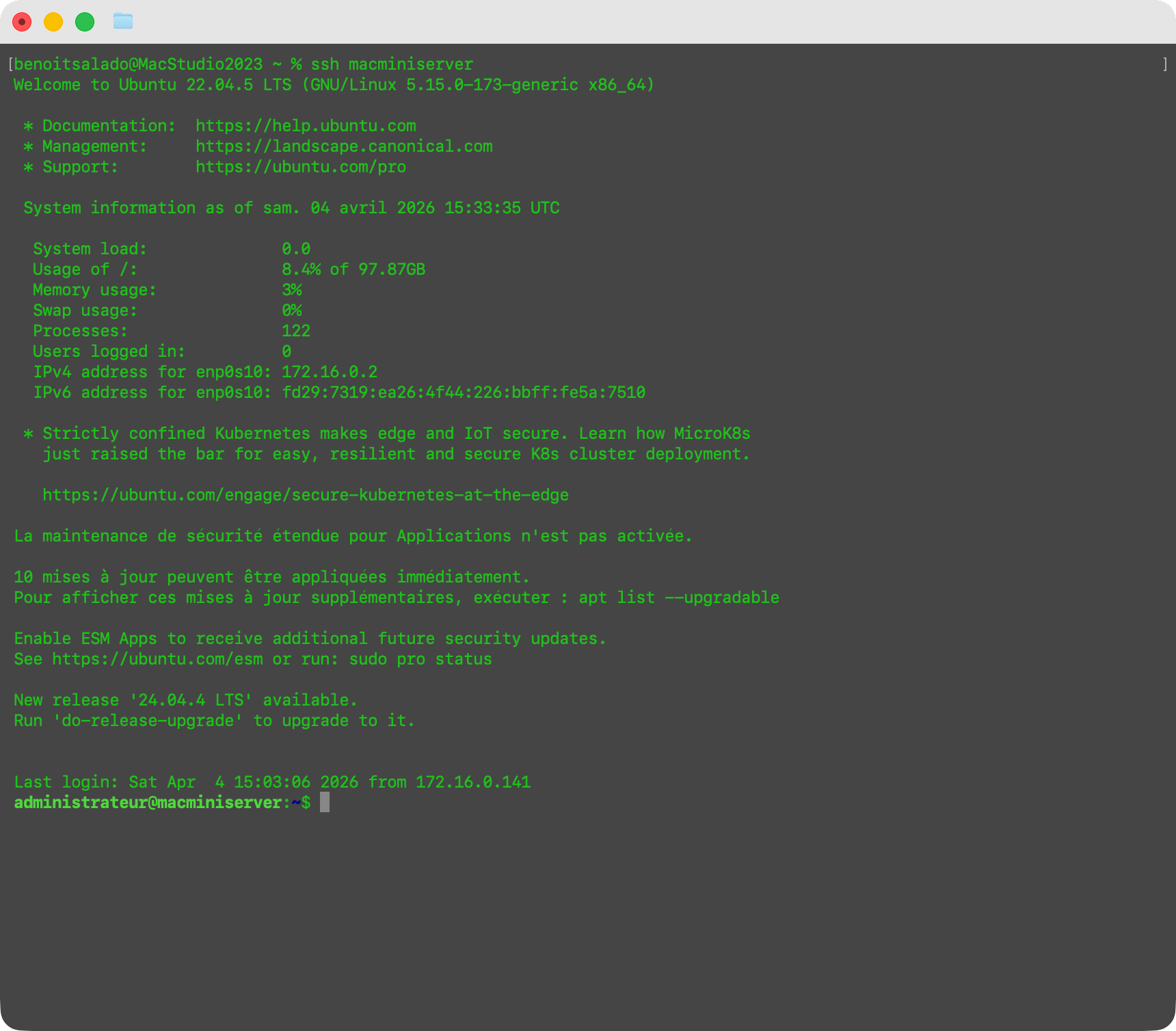Click the left bracket mark before benoitsalado
This screenshot has height=1031, width=1176.
click(x=10, y=64)
